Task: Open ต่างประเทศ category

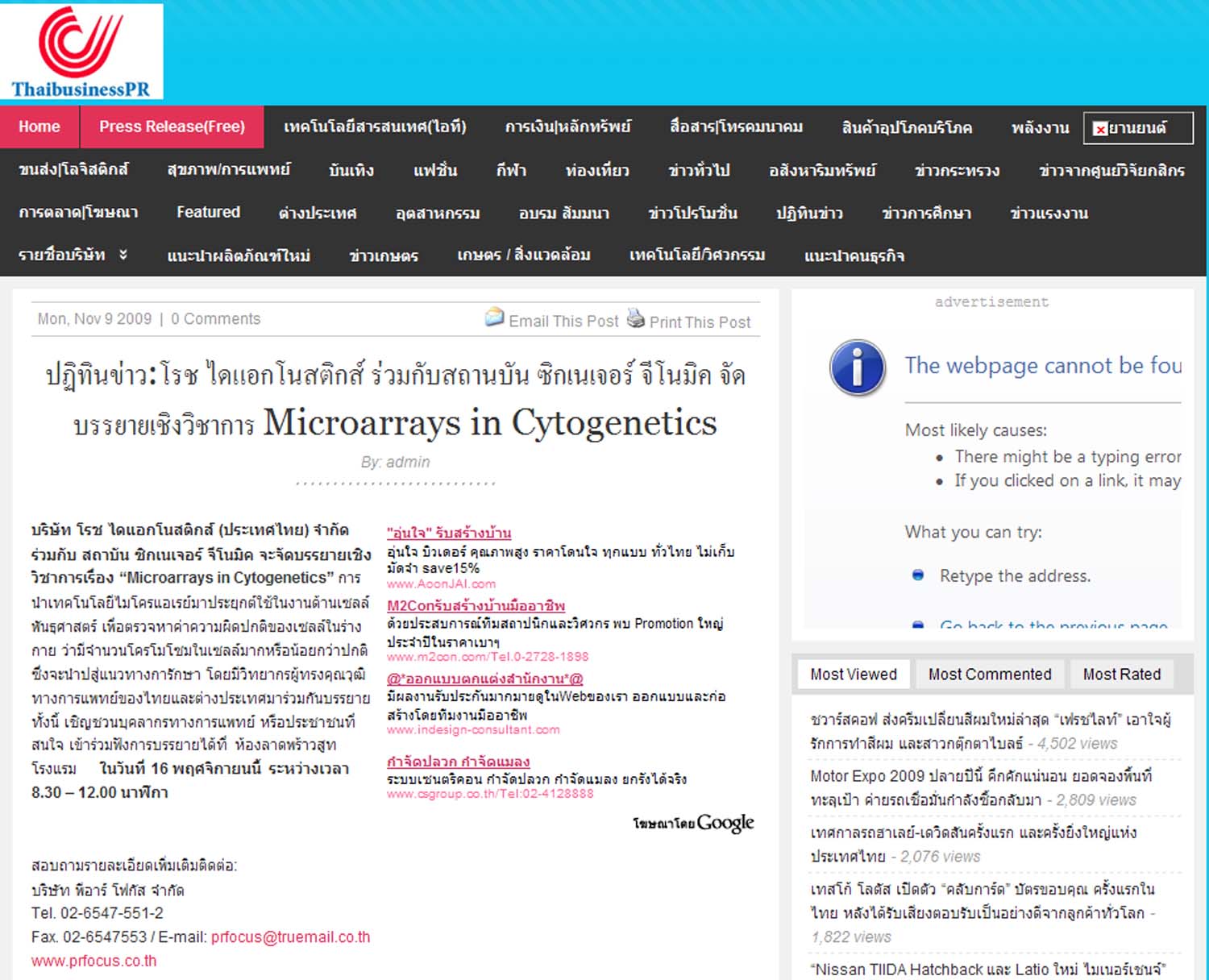Action: coord(318,214)
